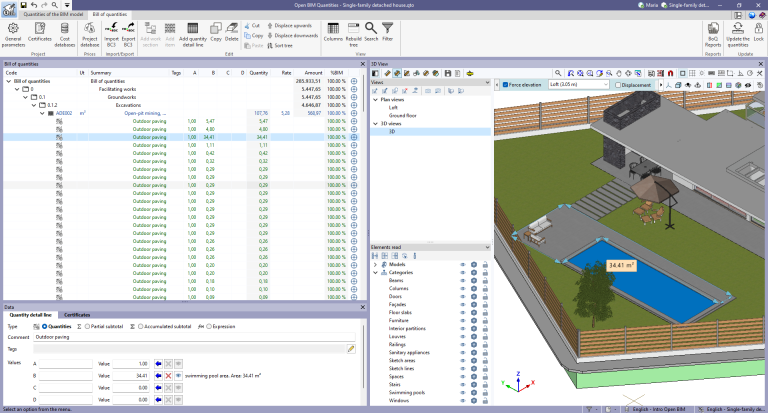This screenshot has height=413, width=768.
Task: Click Displace upwards
Action: (x=289, y=25)
